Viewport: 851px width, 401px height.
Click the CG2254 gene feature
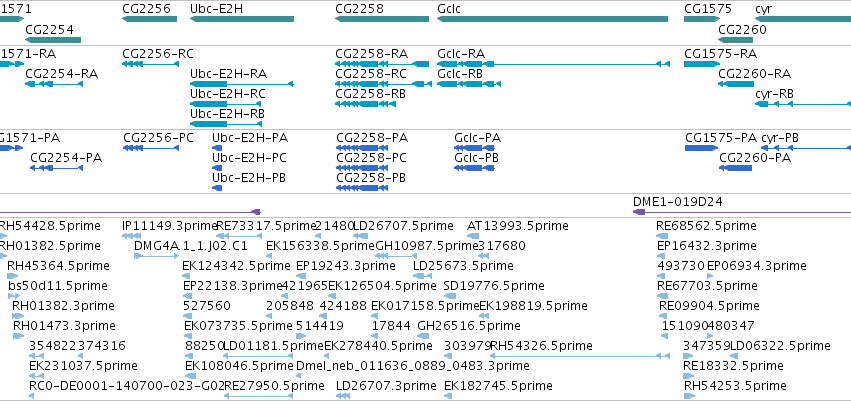click(53, 40)
